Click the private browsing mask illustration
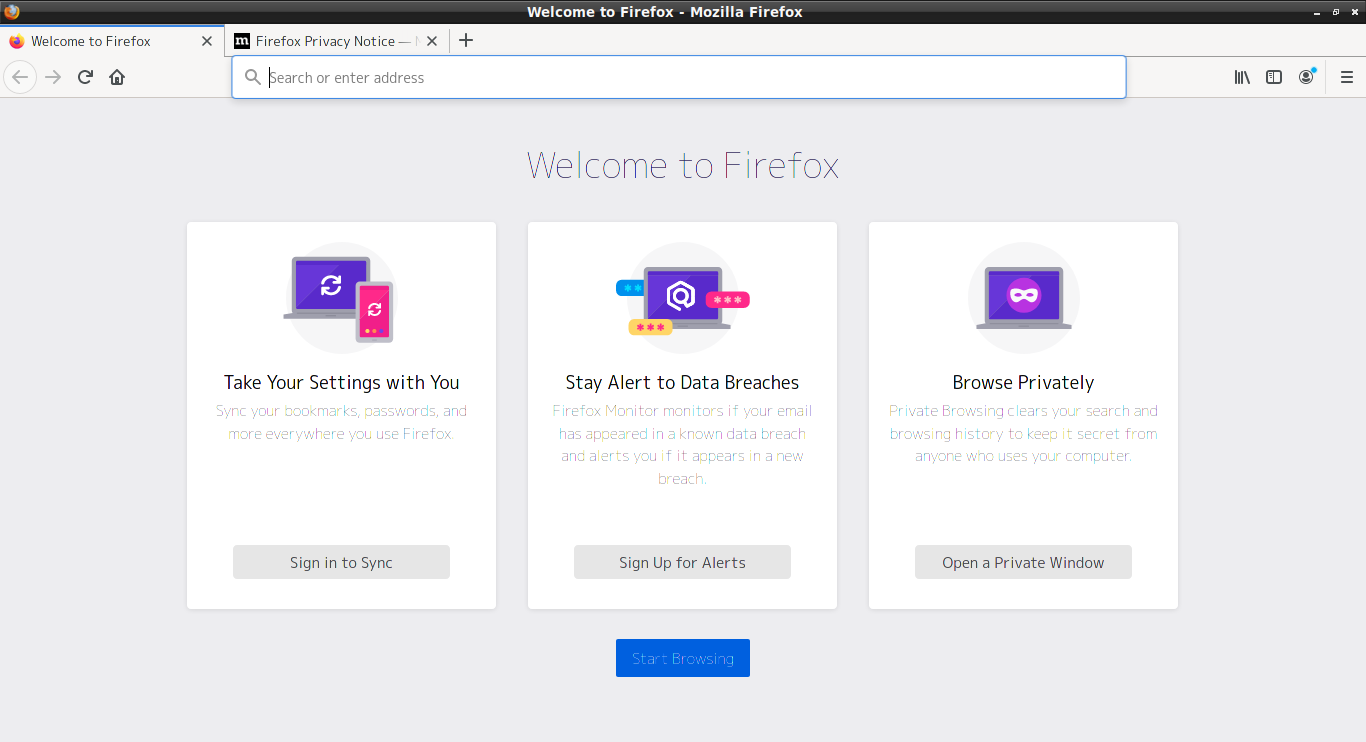This screenshot has height=742, width=1366. [x=1023, y=298]
